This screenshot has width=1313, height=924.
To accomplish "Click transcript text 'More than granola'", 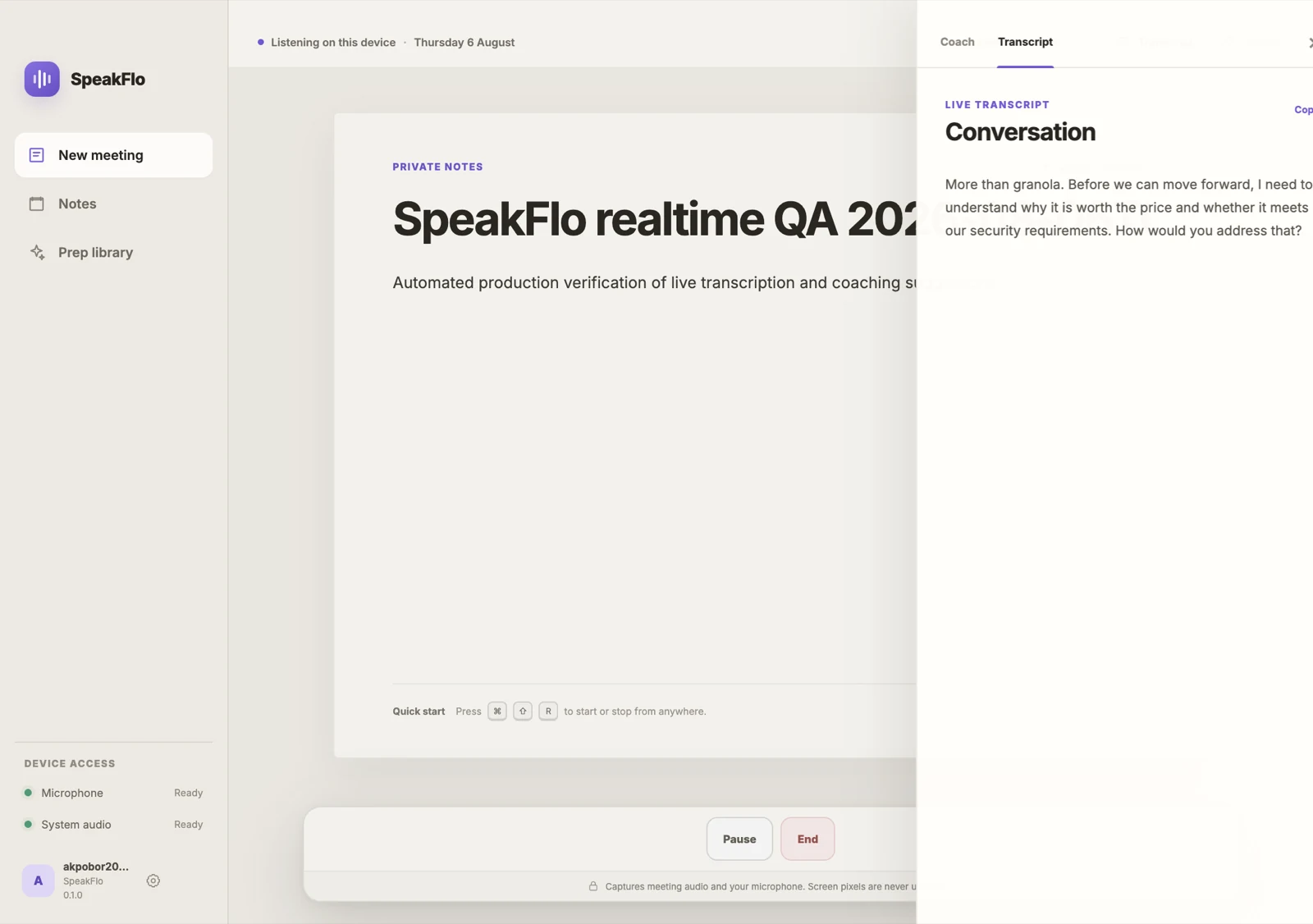I will pos(1003,185).
